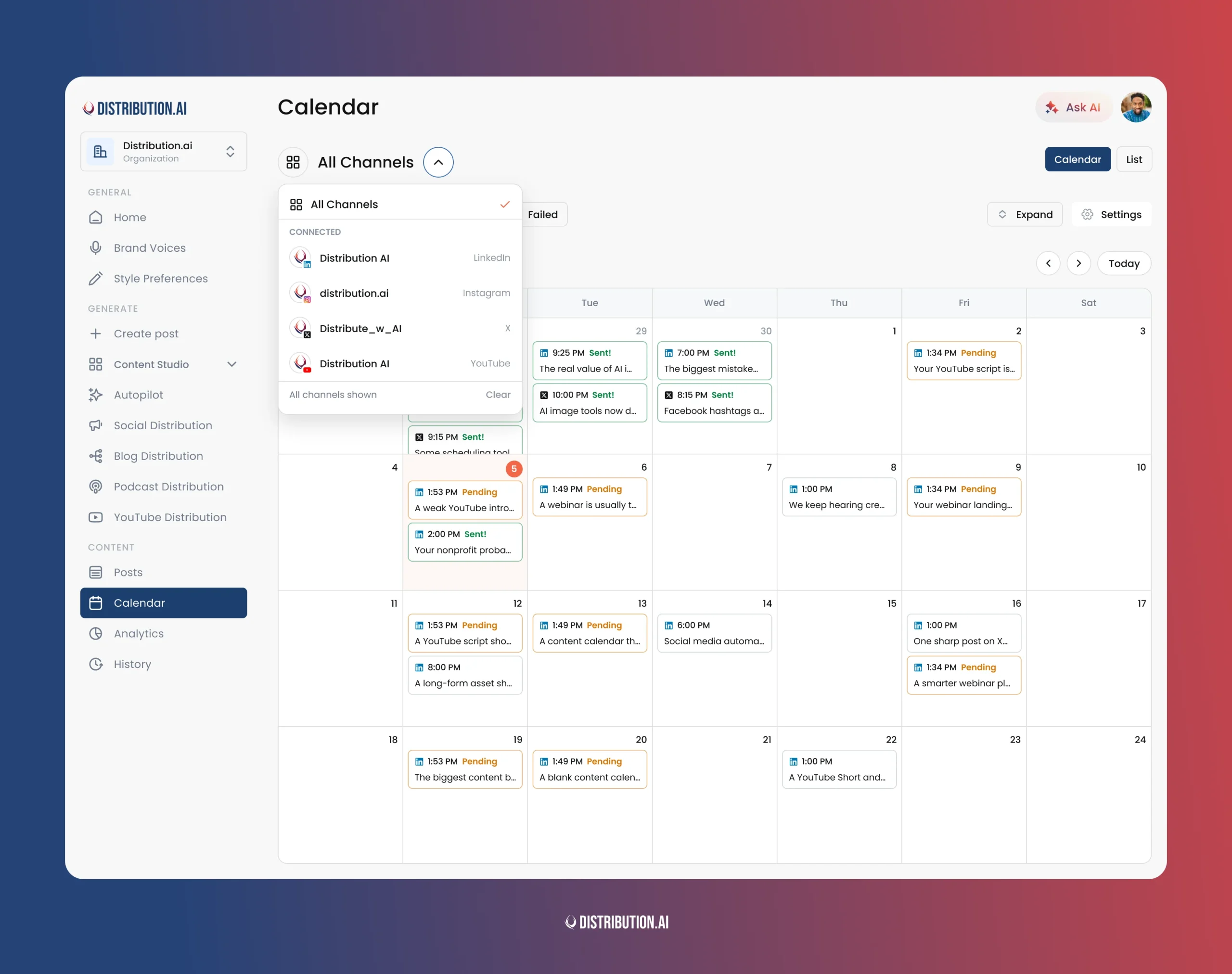Open post A YouTube Short and
Viewport: 1232px width, 974px height.
(839, 770)
